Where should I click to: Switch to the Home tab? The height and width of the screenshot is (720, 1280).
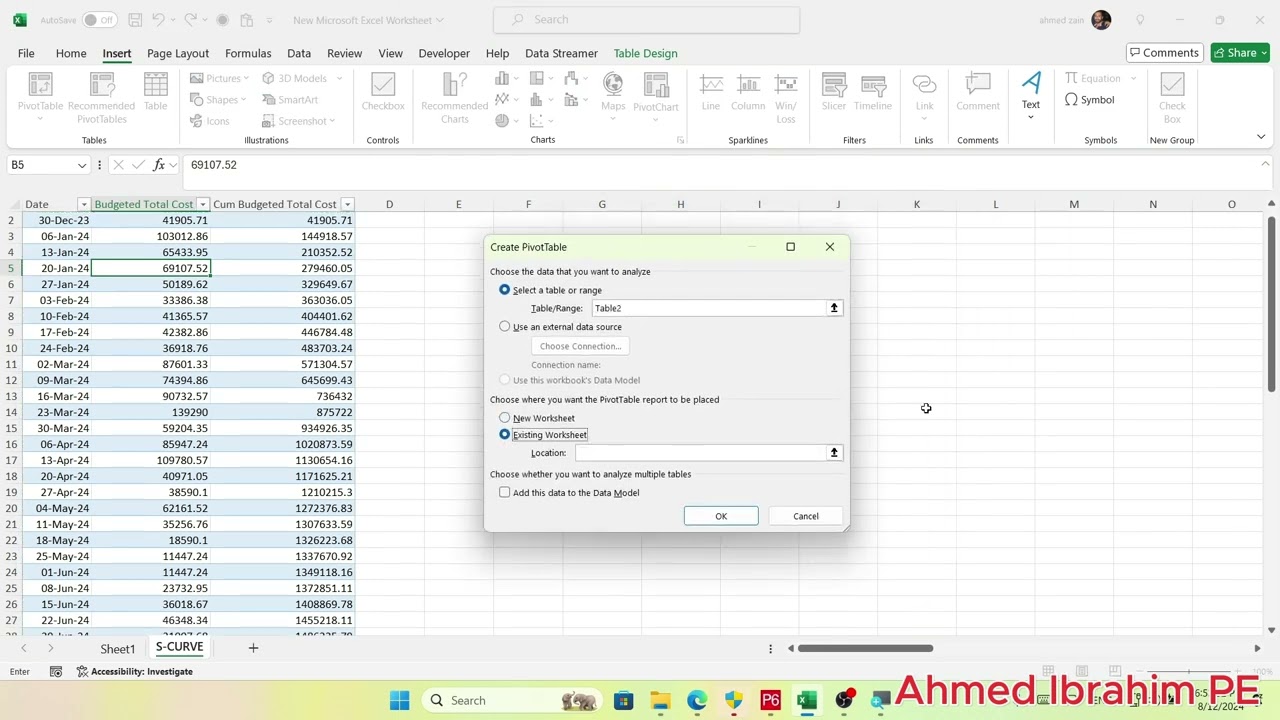coord(71,53)
